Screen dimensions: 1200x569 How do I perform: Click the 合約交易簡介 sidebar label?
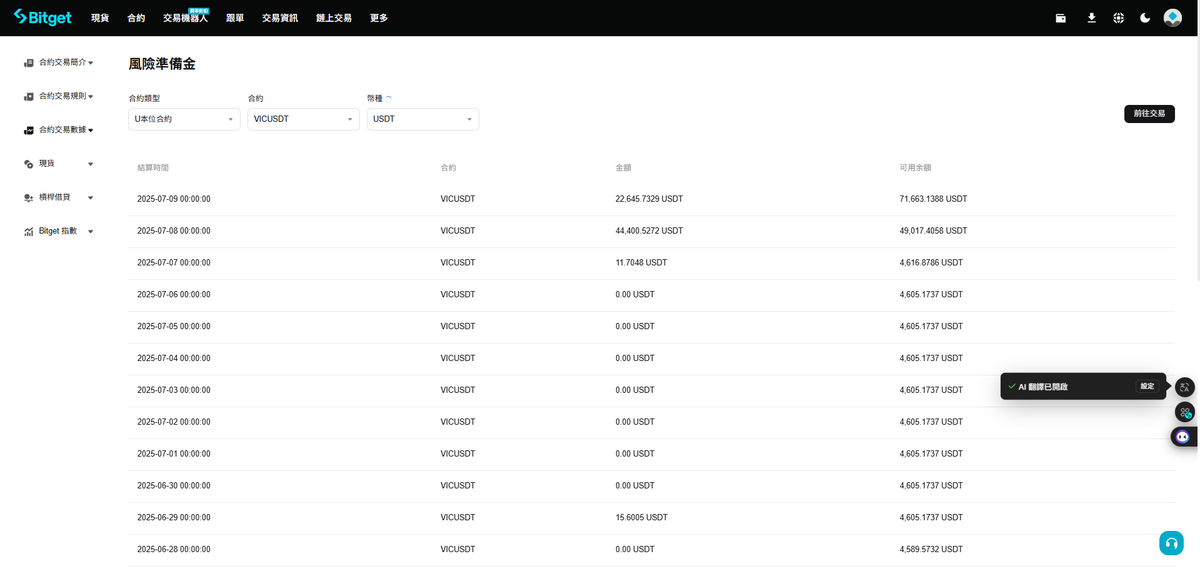tap(62, 62)
